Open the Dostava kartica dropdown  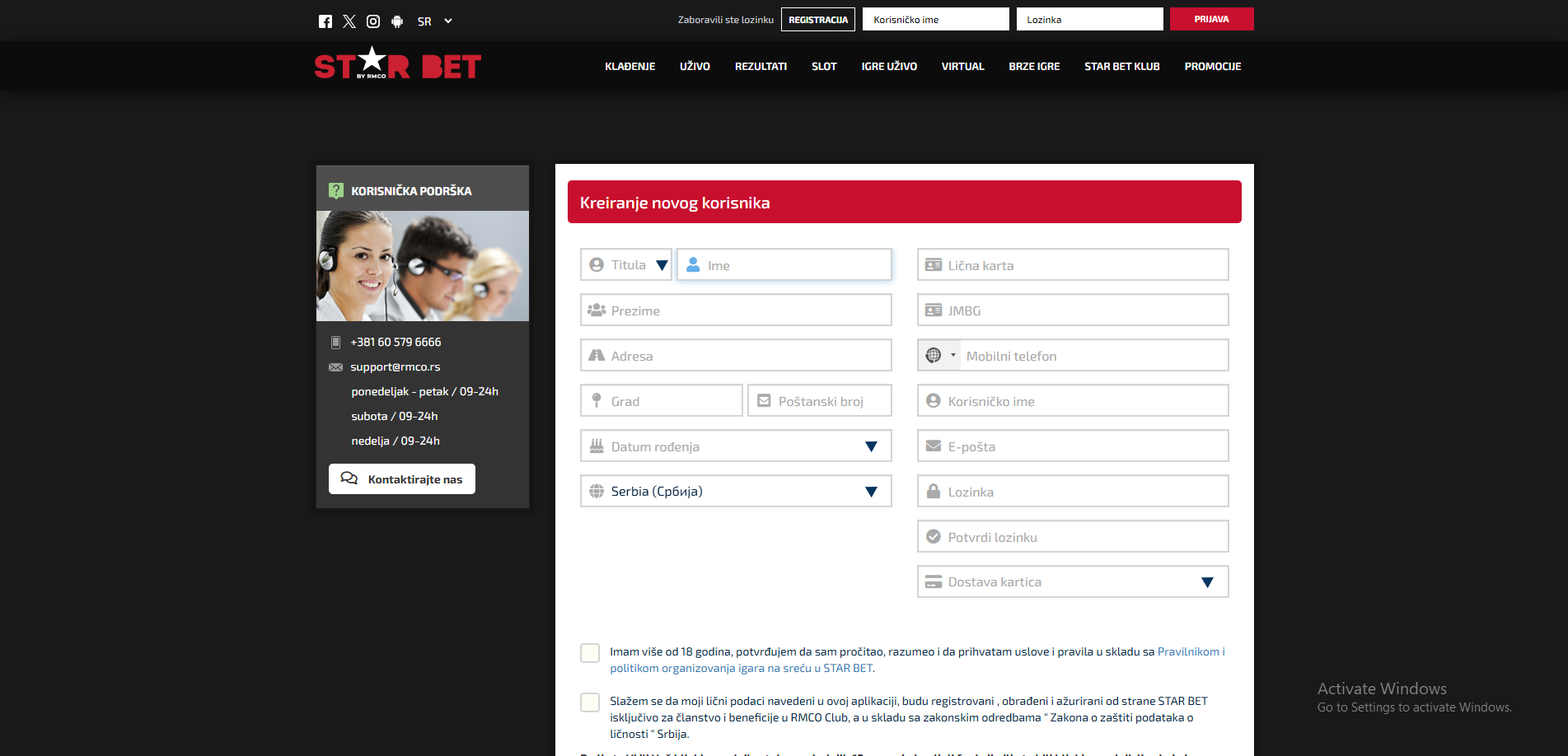1073,581
